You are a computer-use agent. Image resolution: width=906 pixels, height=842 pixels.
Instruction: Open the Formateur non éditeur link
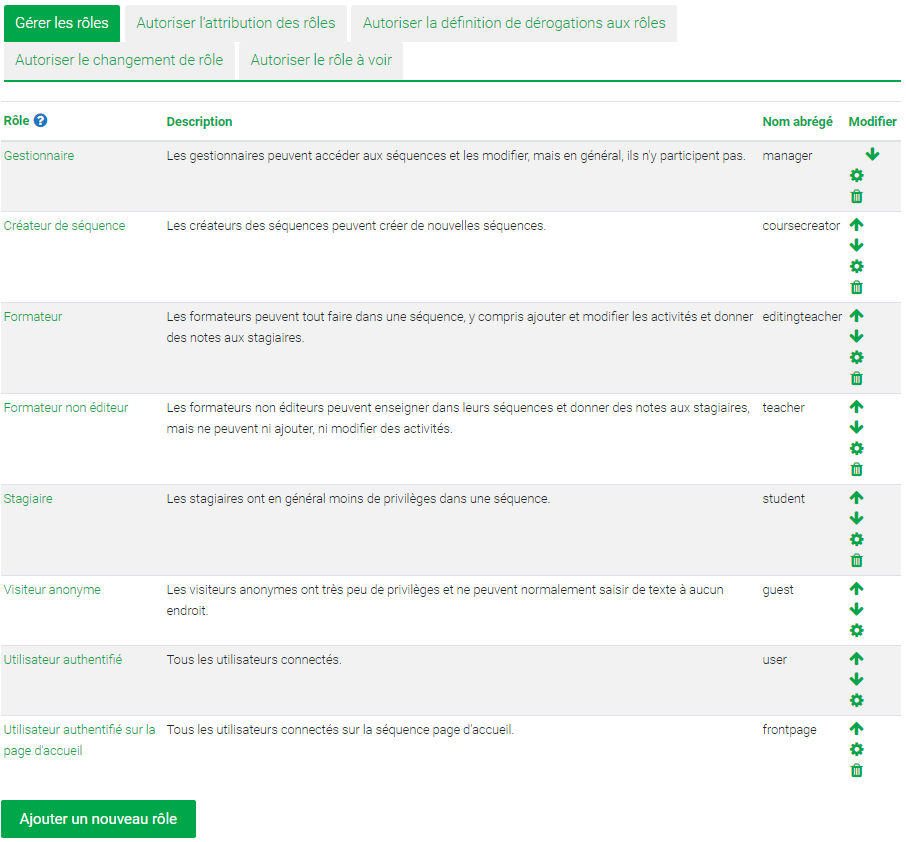click(x=66, y=407)
